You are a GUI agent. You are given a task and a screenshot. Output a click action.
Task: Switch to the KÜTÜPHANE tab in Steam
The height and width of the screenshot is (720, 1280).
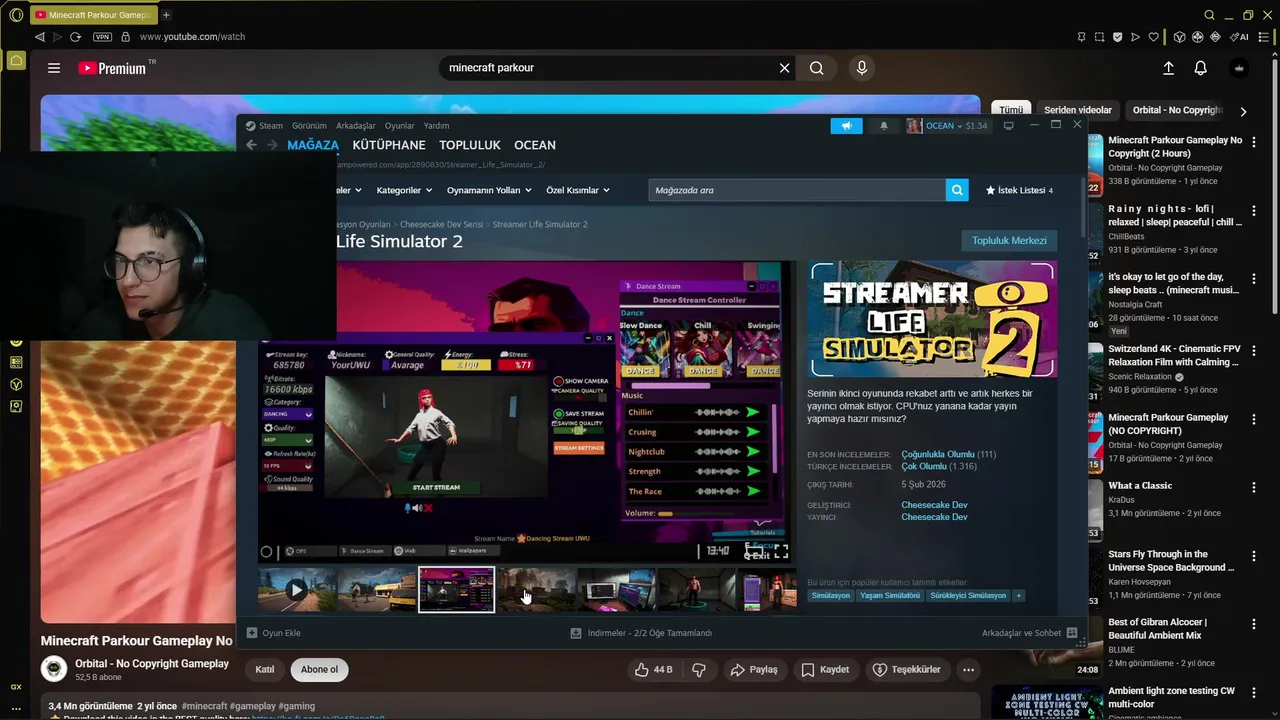pos(389,145)
